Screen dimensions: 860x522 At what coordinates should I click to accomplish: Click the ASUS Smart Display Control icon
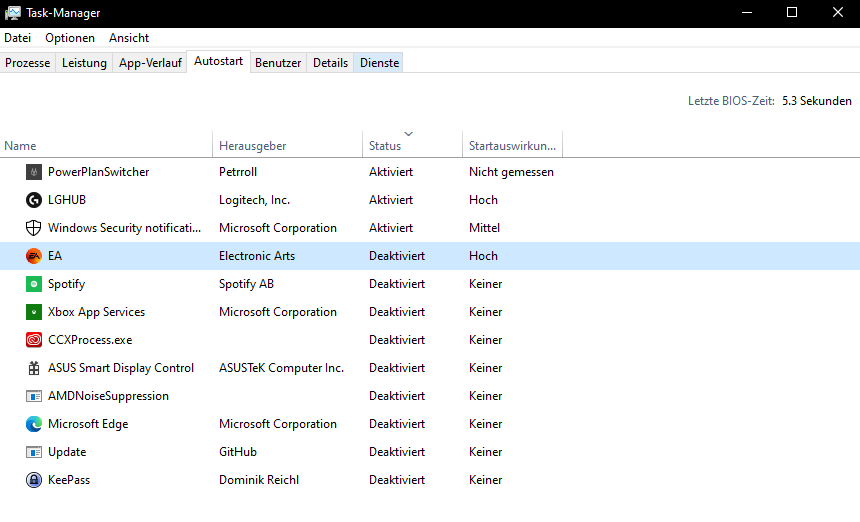pos(33,368)
